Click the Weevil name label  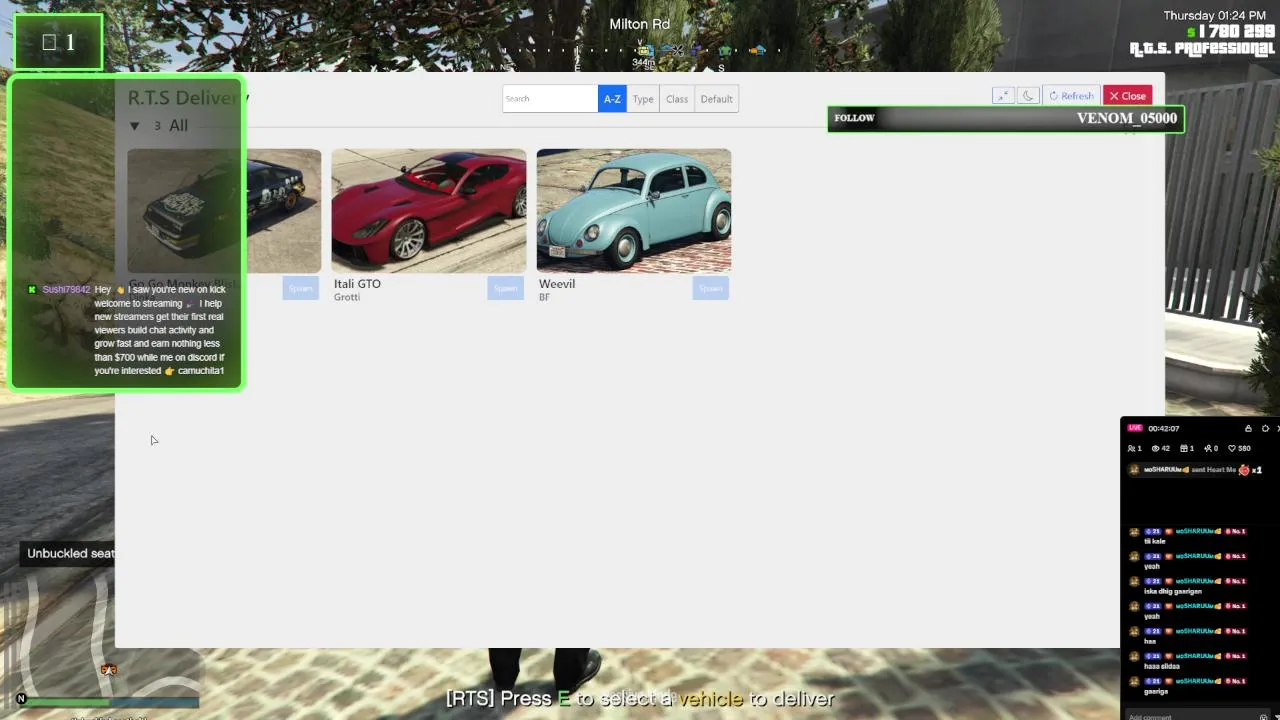click(x=557, y=284)
